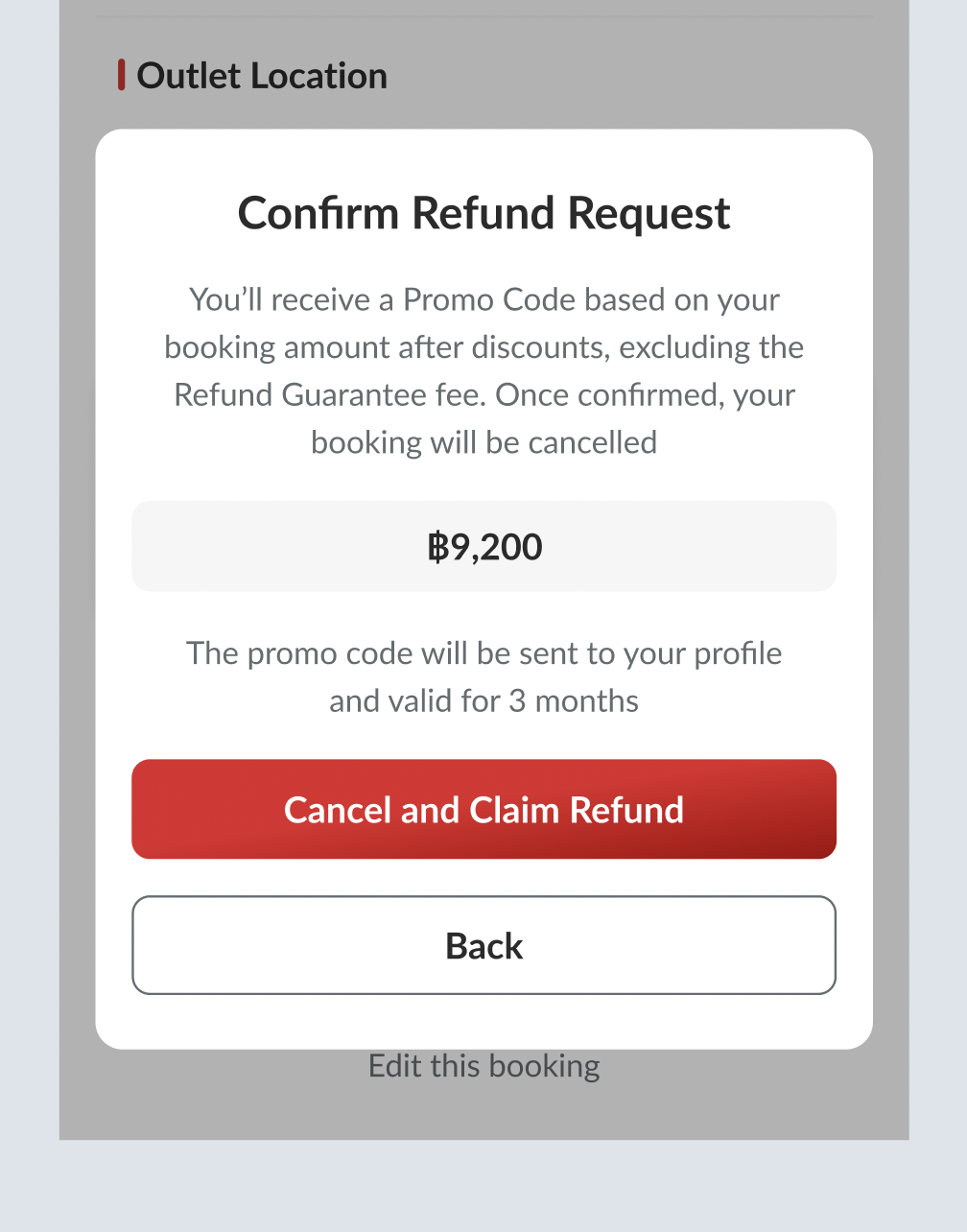Click the Confirm Refund Request title

pos(483,213)
